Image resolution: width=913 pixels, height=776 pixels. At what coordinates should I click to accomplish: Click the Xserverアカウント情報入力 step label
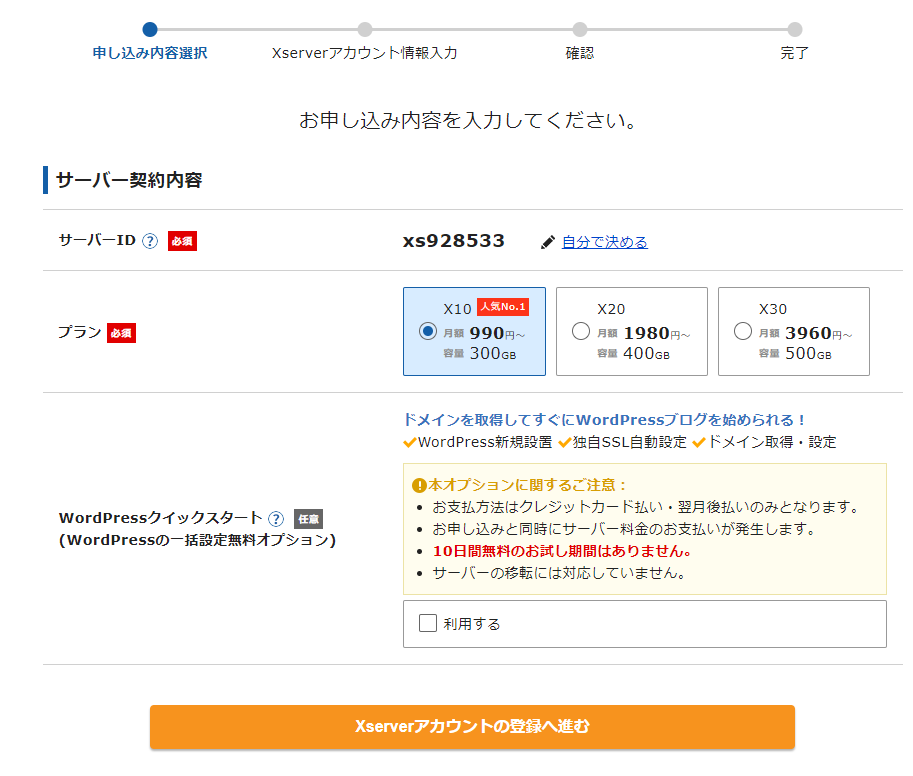pos(365,53)
